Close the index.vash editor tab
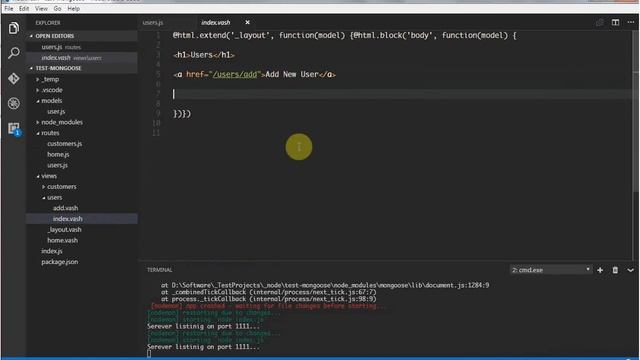640x360 pixels. [x=247, y=22]
